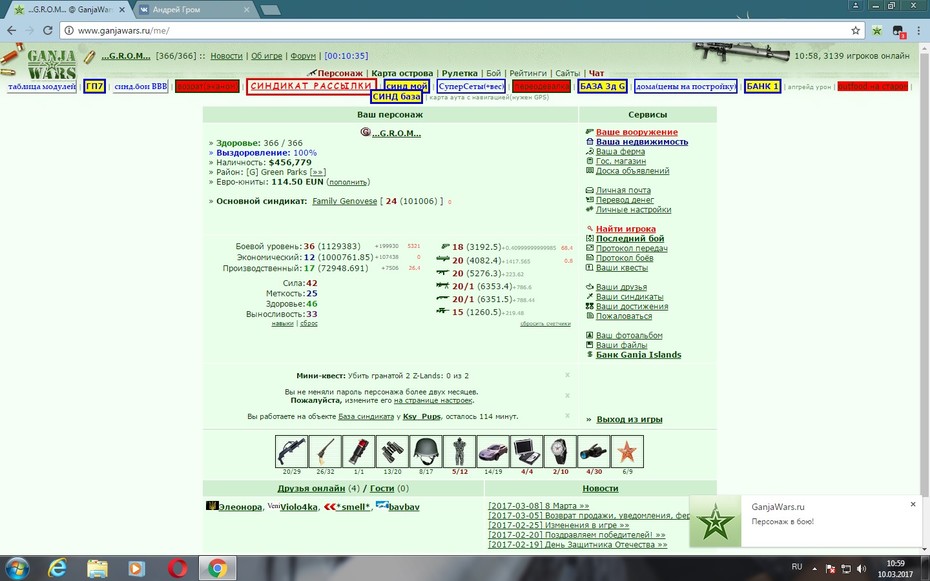Click the БАНК 1 shortcut button
This screenshot has height=581, width=930.
762,87
